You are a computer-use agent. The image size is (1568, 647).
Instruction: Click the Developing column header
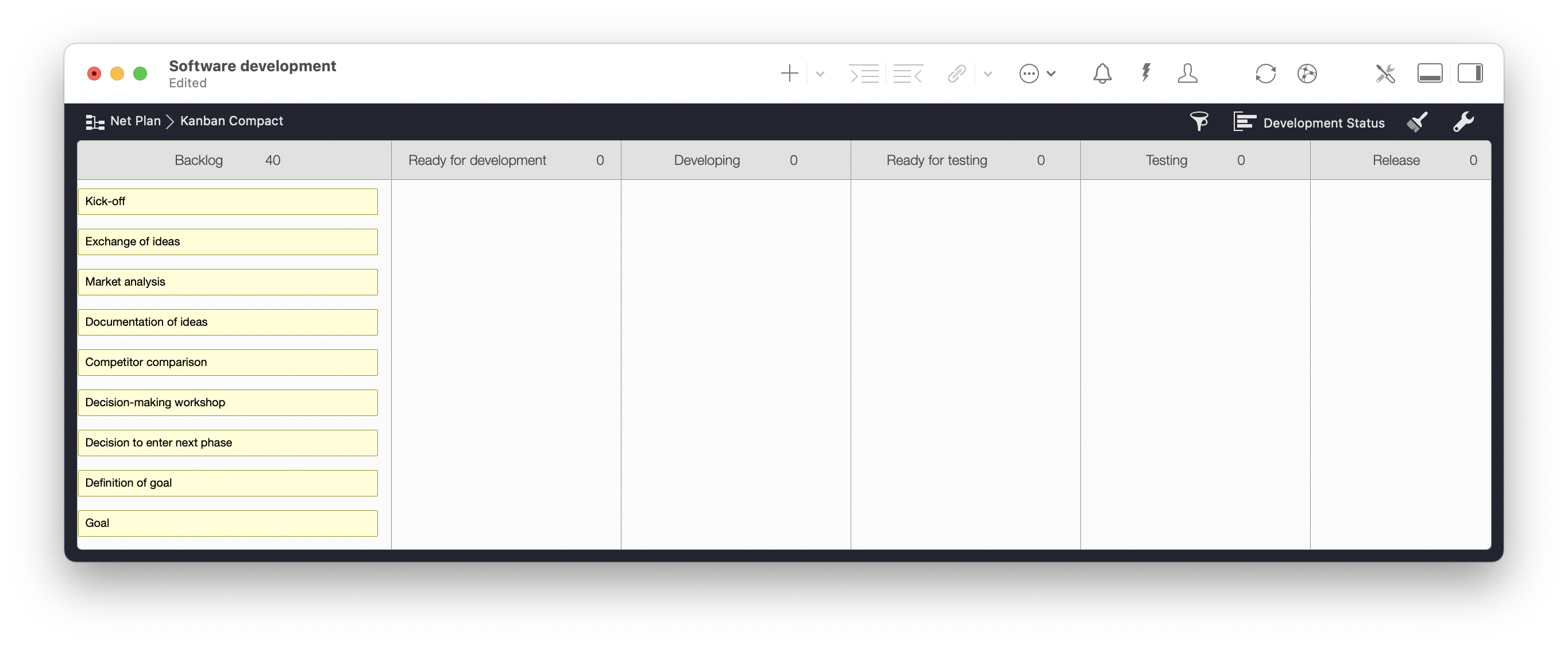(736, 160)
